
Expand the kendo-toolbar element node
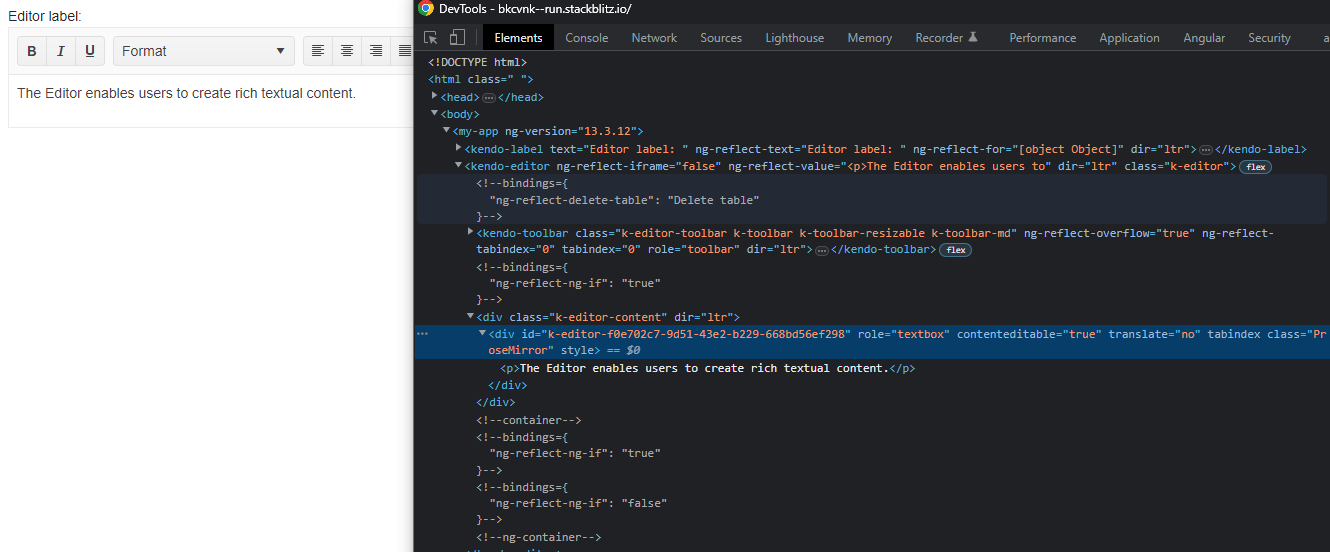click(471, 232)
